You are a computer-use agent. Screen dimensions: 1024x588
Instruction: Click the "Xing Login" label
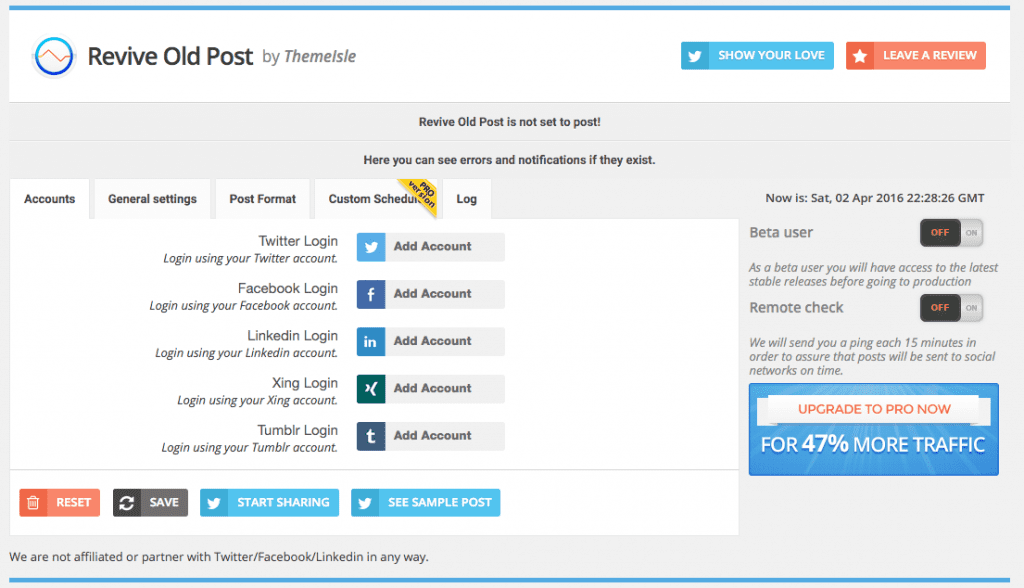(305, 383)
